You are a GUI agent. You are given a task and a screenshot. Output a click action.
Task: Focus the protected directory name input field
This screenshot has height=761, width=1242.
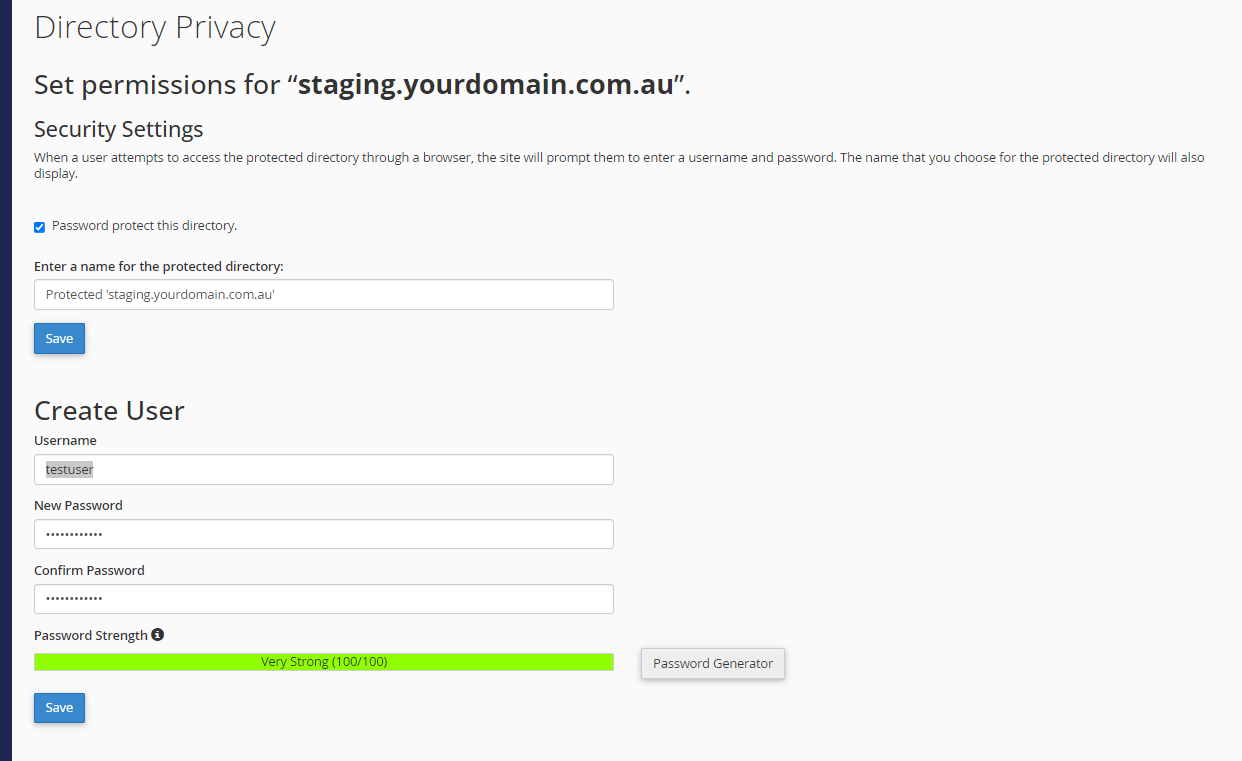point(324,295)
